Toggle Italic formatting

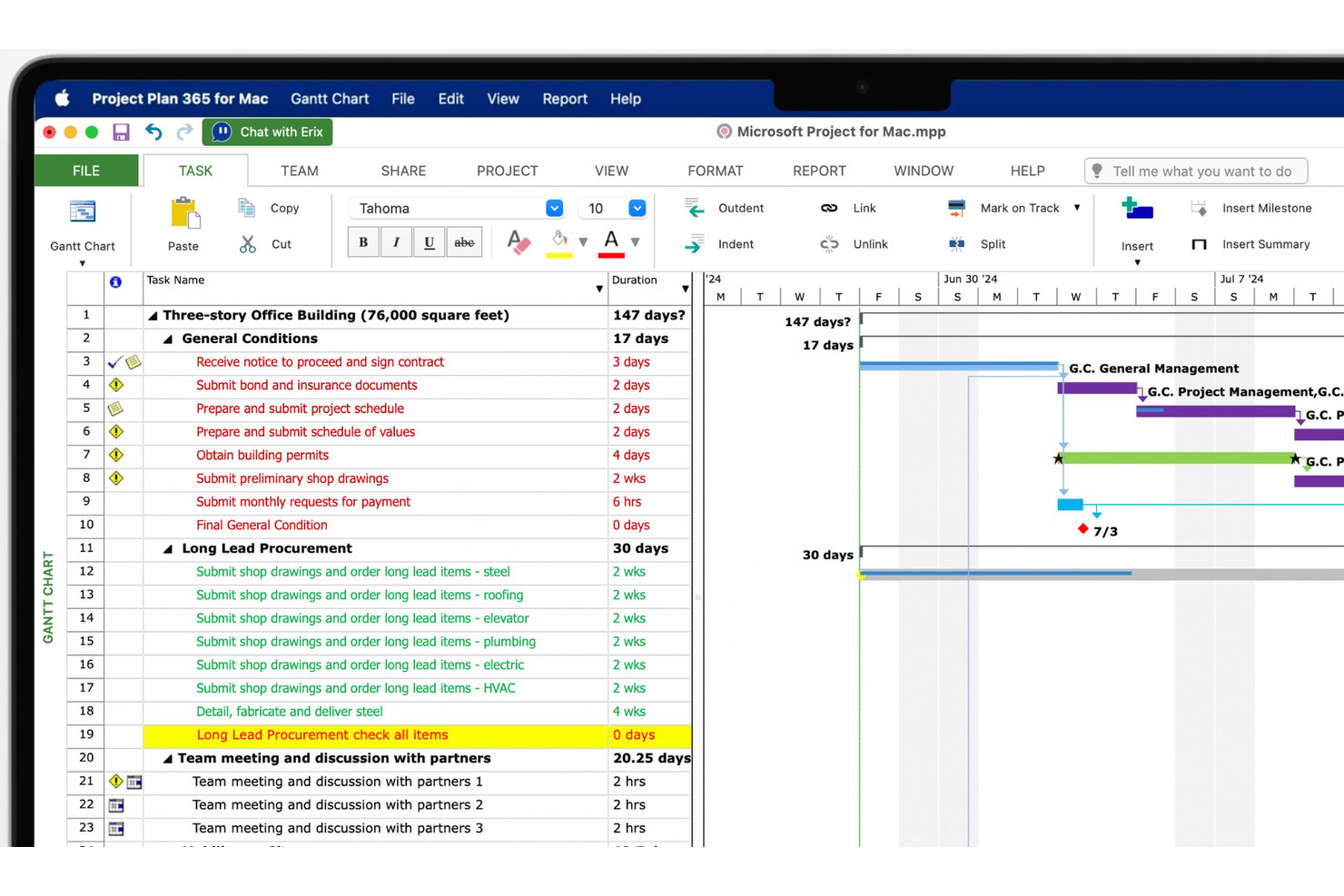tap(396, 242)
